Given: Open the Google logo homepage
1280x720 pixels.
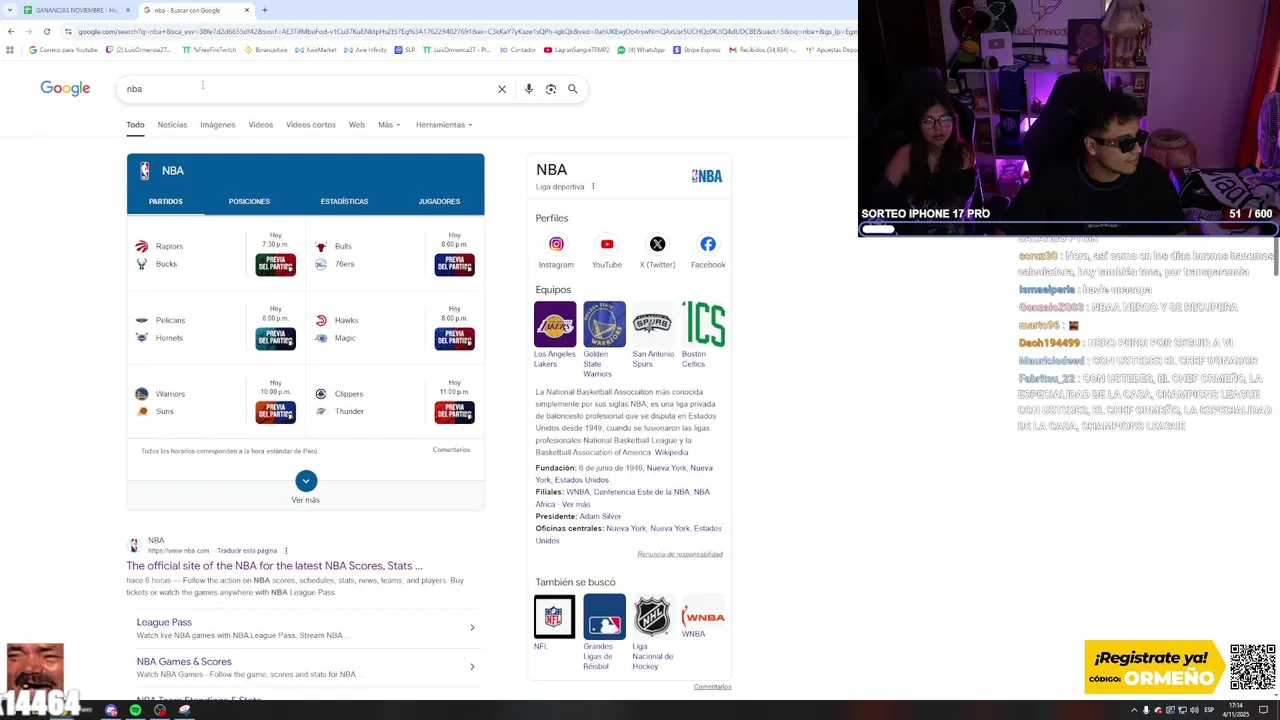Looking at the screenshot, I should (65, 89).
